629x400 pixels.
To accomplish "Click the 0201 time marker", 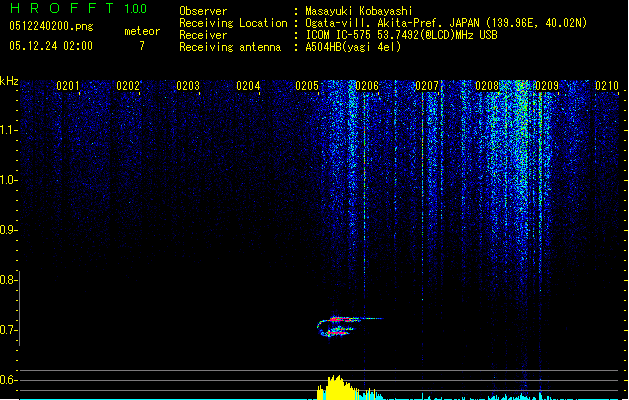I will (68, 85).
